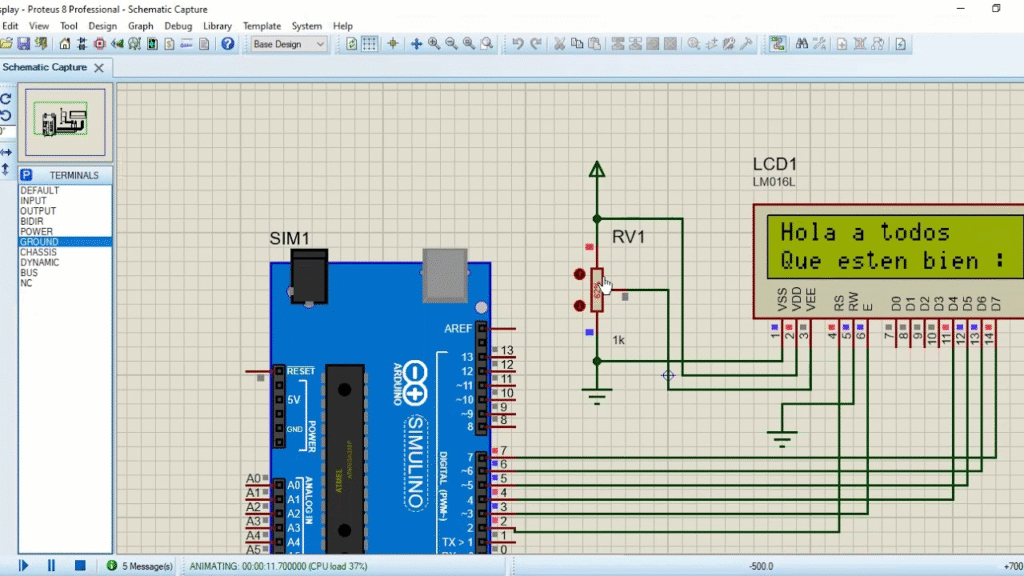Open Design Explorer toolbar icon
Viewport: 1024px width, 576px height.
click(152, 44)
